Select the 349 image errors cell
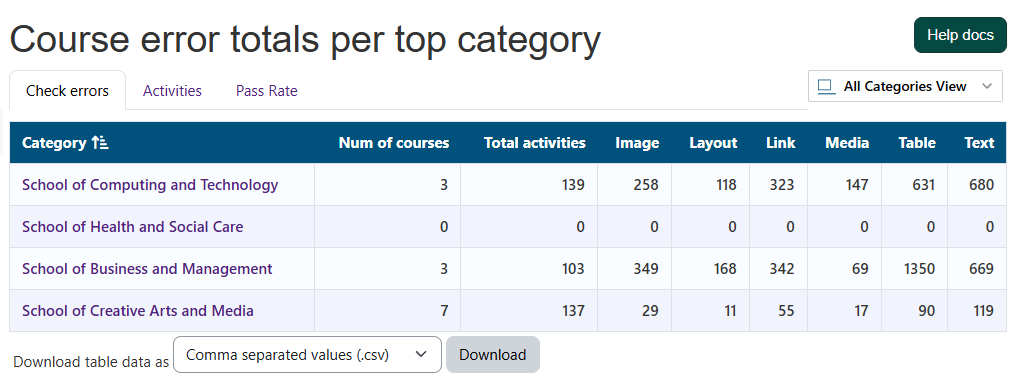 (x=635, y=268)
